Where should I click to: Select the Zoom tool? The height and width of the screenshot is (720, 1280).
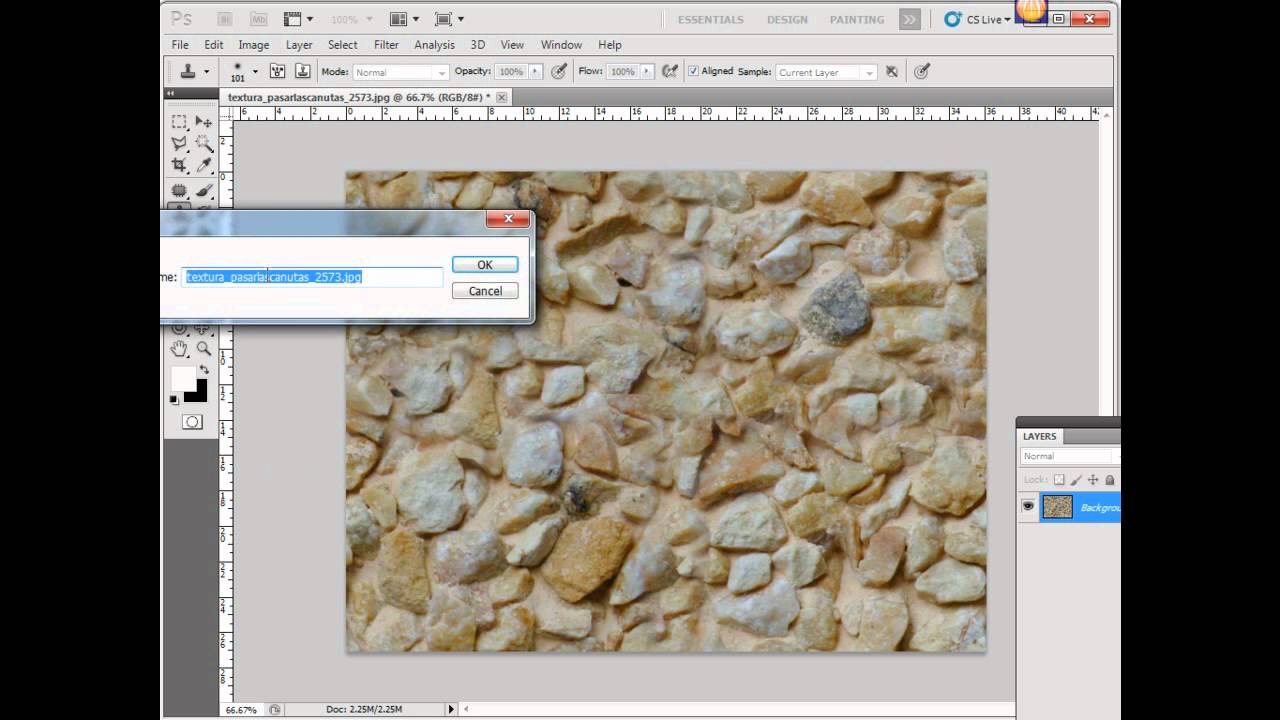pyautogui.click(x=204, y=348)
